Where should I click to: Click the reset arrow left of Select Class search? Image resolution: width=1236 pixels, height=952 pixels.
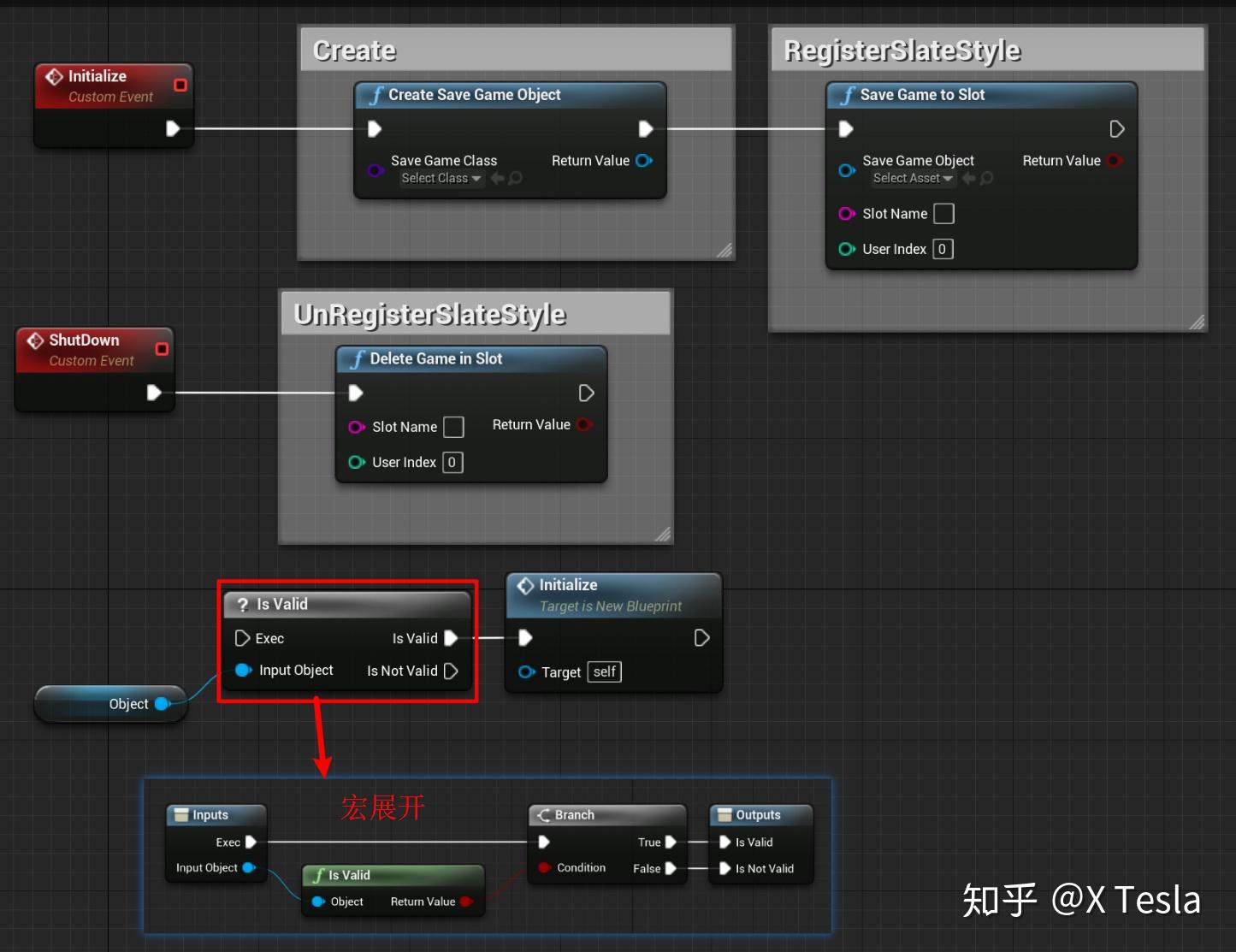coord(496,178)
